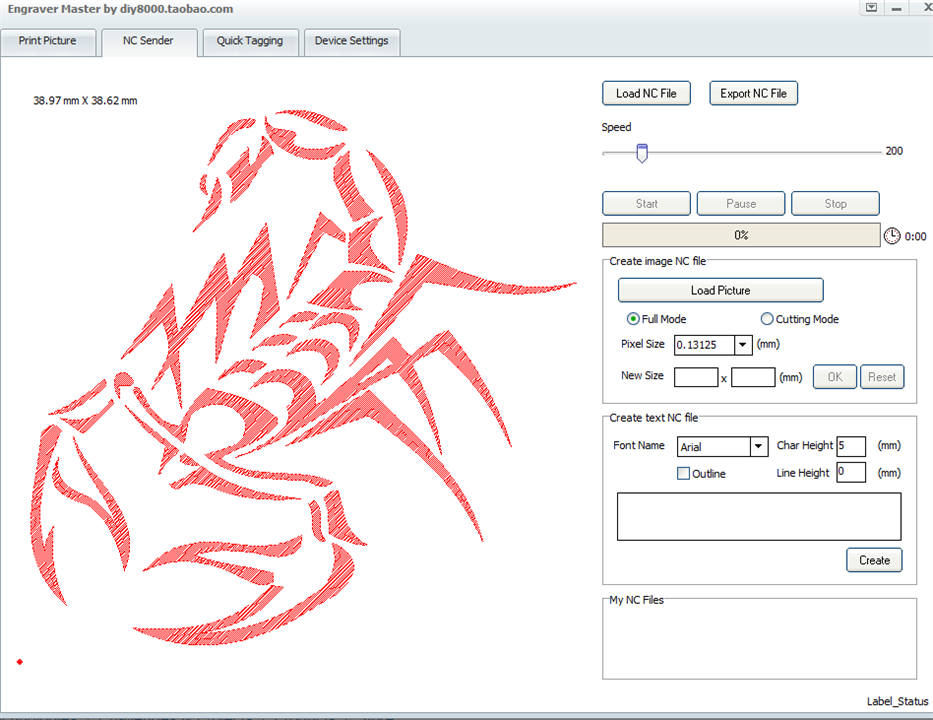This screenshot has height=720, width=933.
Task: Click the Speed slider handle
Action: (642, 153)
